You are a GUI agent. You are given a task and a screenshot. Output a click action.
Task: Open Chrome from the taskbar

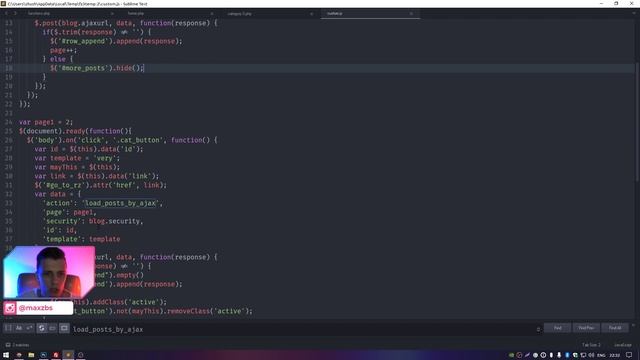click(x=19, y=355)
